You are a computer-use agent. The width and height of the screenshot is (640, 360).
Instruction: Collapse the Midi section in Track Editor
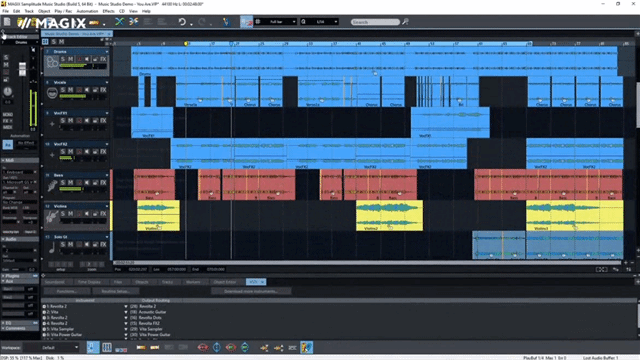(x=3, y=160)
